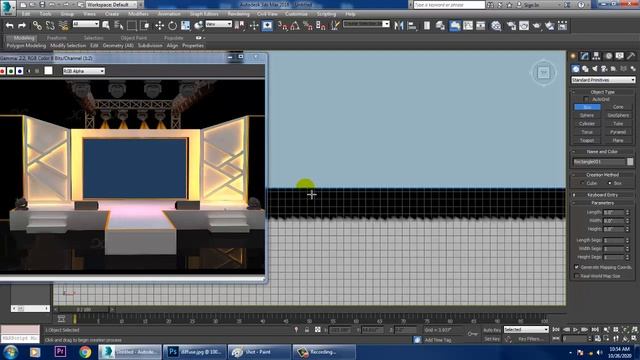Screen dimensions: 640x360
Task: Open Render Setup dialog icon
Action: (511, 26)
